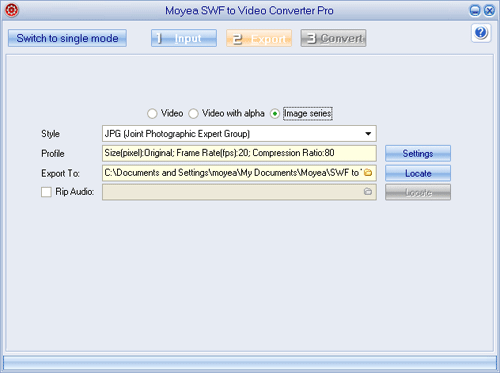The image size is (500, 373).
Task: Go to step 1 Input tab
Action: [184, 38]
